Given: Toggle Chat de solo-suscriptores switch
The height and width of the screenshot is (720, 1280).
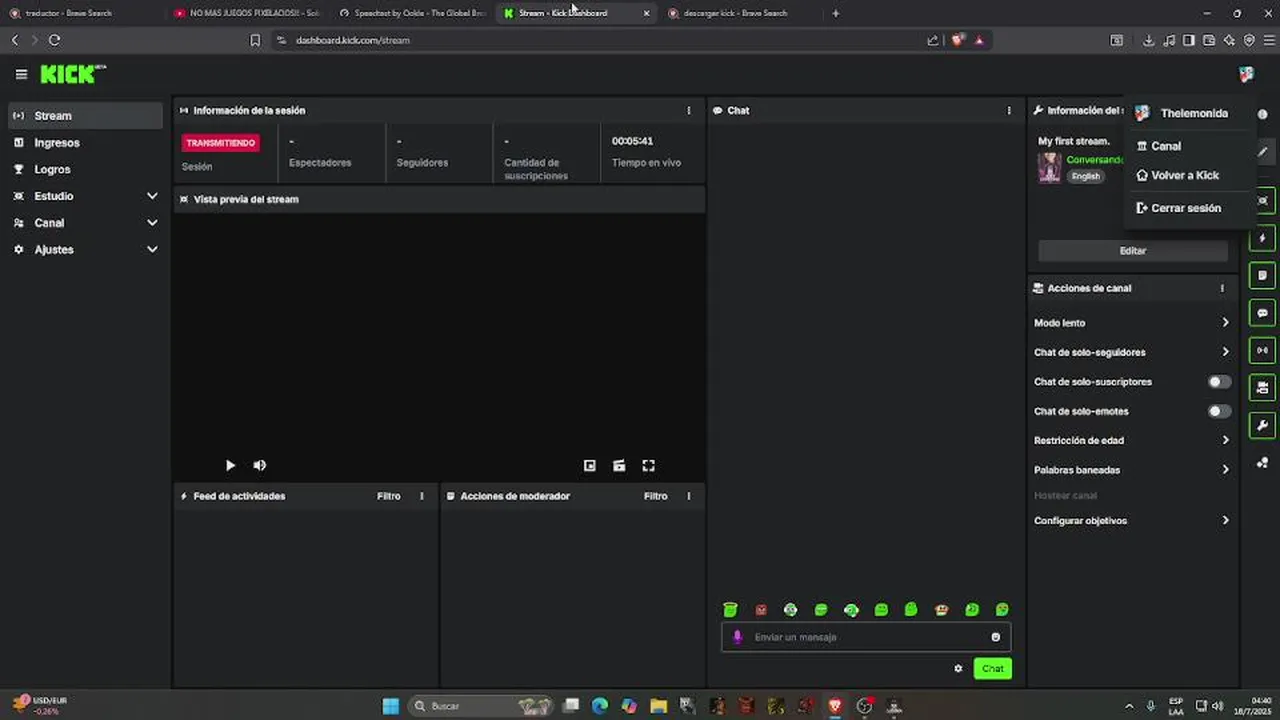Looking at the screenshot, I should click(1219, 382).
